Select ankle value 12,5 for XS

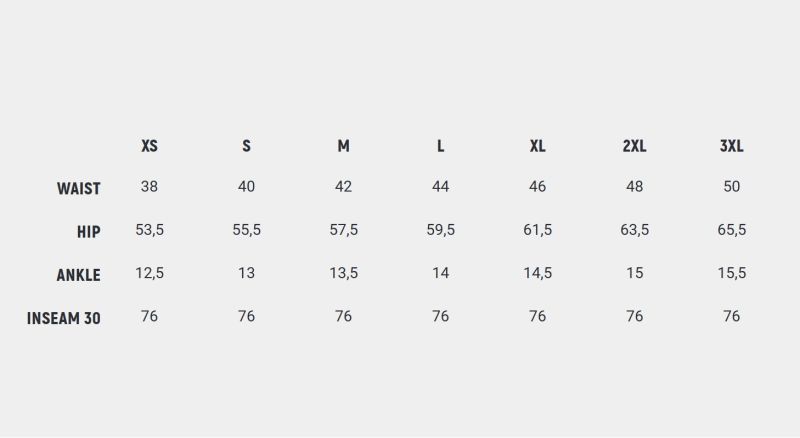149,273
